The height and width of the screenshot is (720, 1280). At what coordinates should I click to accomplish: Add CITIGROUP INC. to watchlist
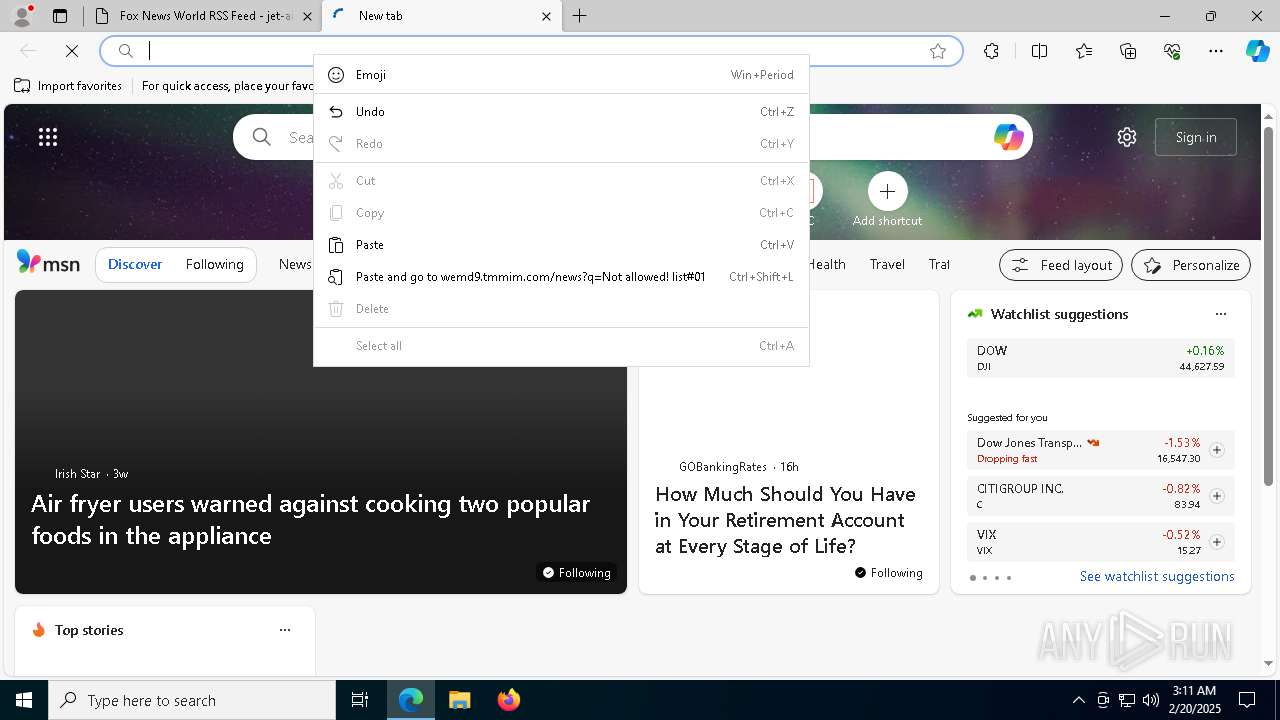(1217, 496)
